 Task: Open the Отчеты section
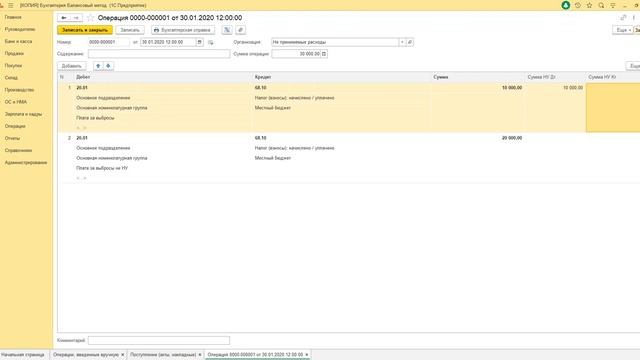click(12, 138)
